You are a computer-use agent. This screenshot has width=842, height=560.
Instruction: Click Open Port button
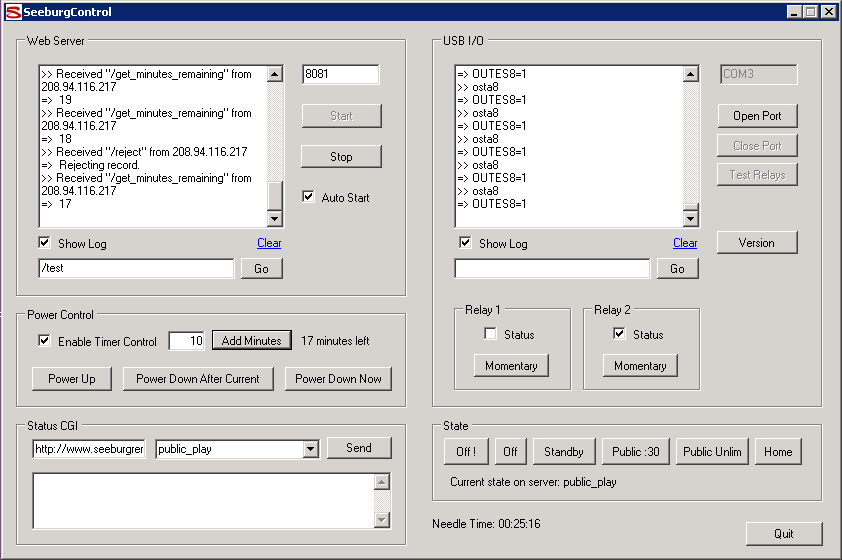click(757, 116)
